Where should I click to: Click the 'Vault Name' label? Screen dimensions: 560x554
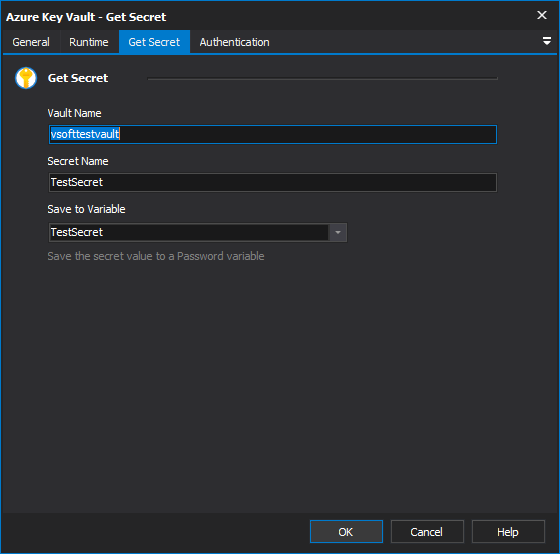[x=74, y=113]
